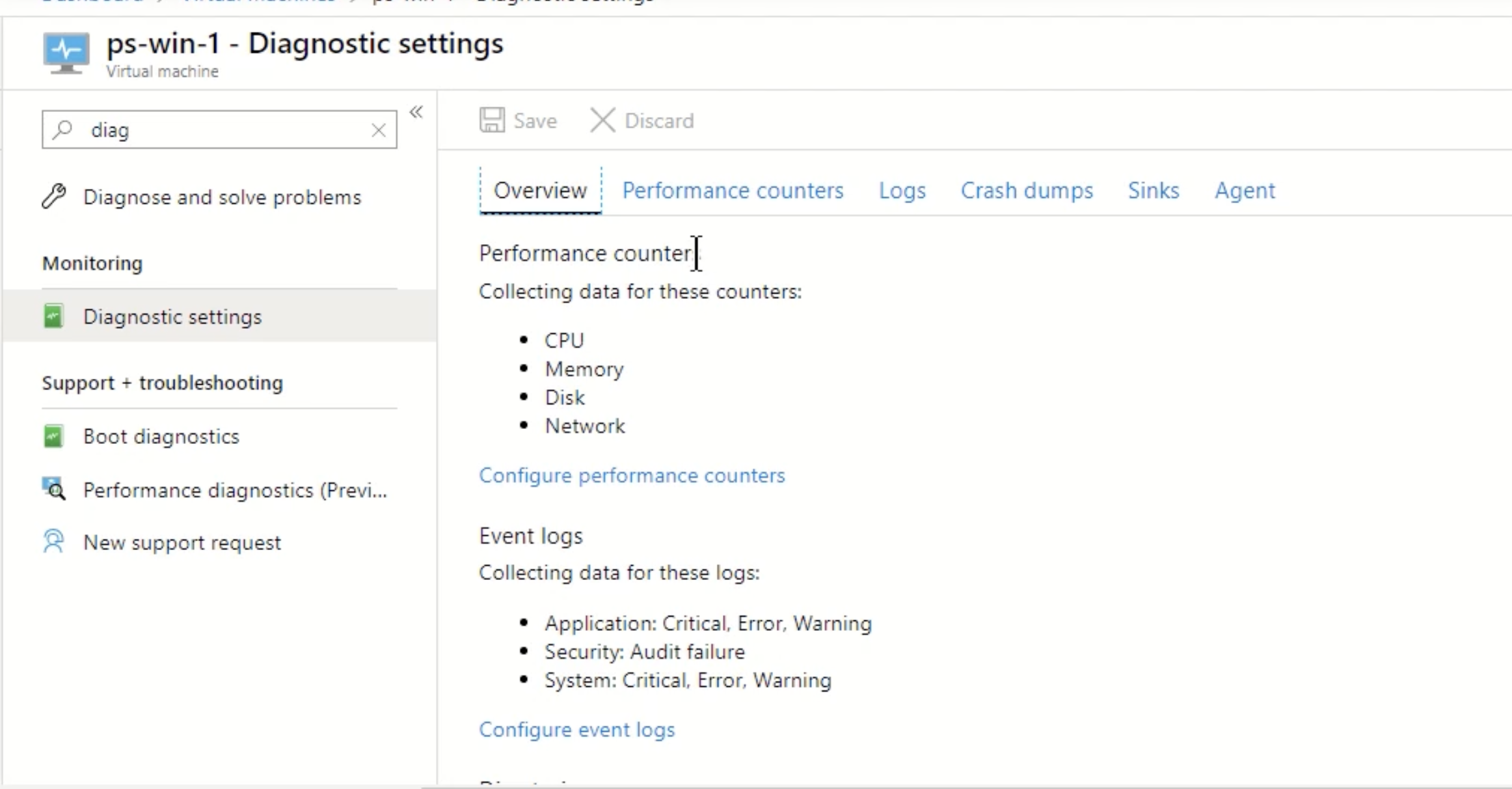Focus the sidebar search field containing 'diag'
This screenshot has width=1512, height=789.
tap(219, 130)
